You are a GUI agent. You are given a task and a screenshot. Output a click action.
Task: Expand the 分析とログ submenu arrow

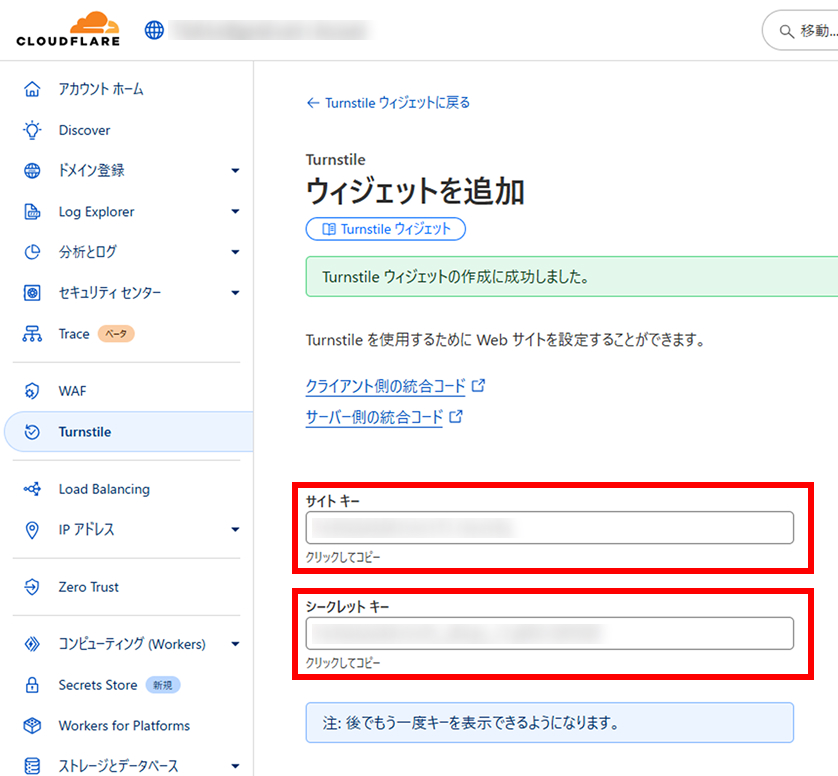[x=235, y=252]
